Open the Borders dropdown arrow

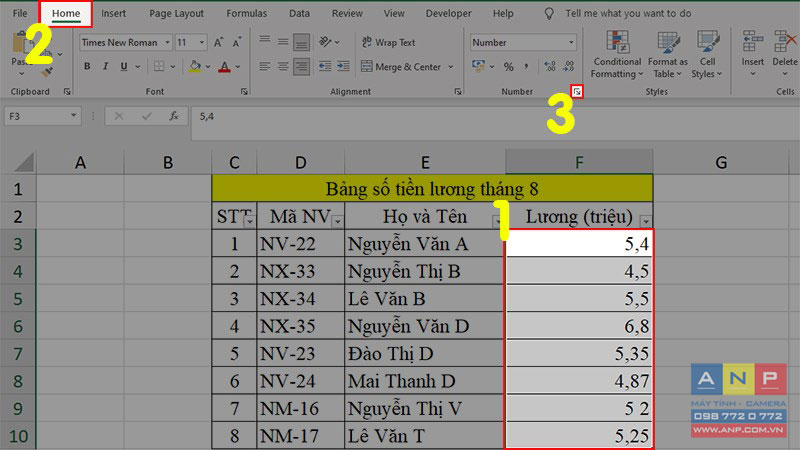click(173, 66)
